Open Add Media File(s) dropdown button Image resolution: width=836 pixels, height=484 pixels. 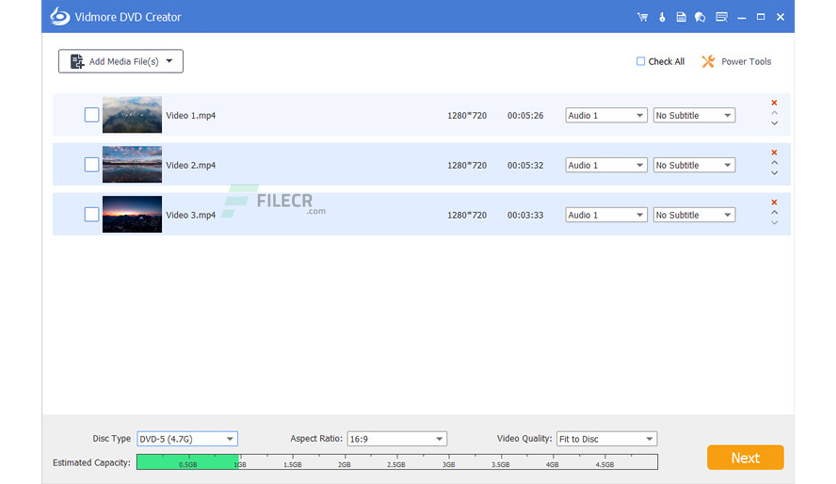pyautogui.click(x=120, y=61)
